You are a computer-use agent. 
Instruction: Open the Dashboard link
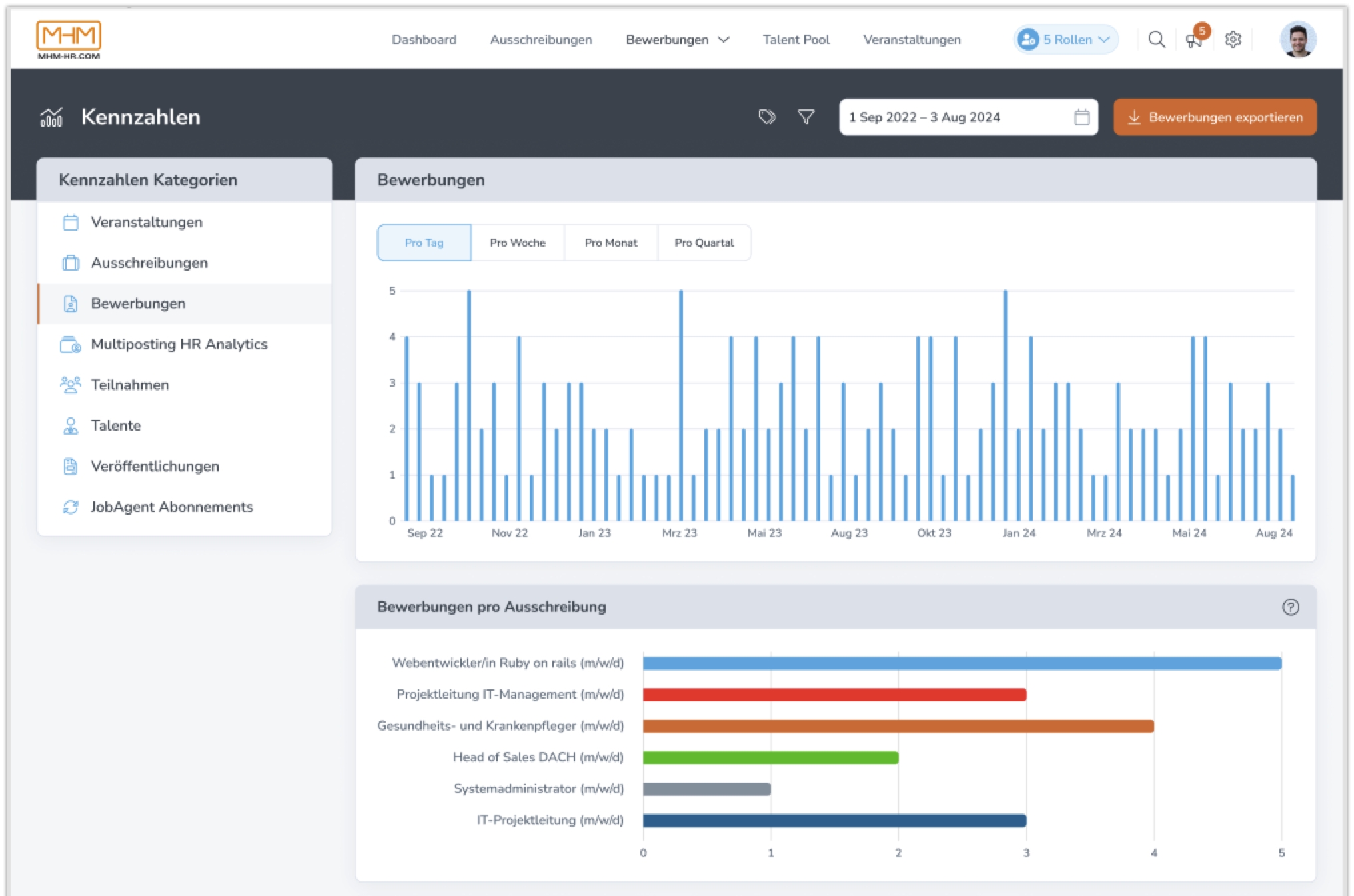click(x=424, y=40)
